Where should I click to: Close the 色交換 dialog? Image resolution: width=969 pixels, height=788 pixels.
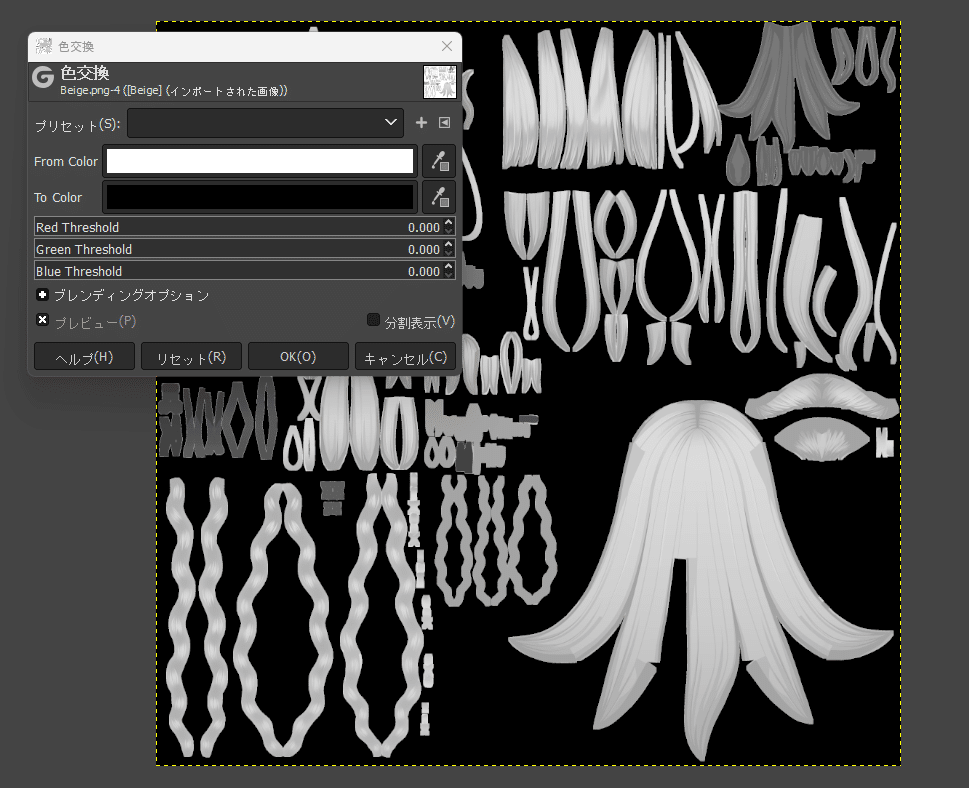click(x=447, y=46)
